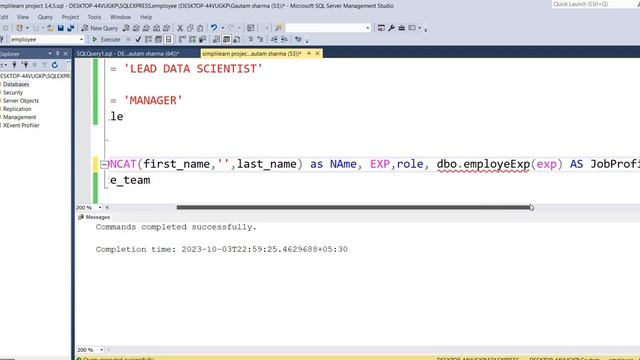The height and width of the screenshot is (360, 640).
Task: Click the Database Engine Query icon
Action: [x=126, y=28]
